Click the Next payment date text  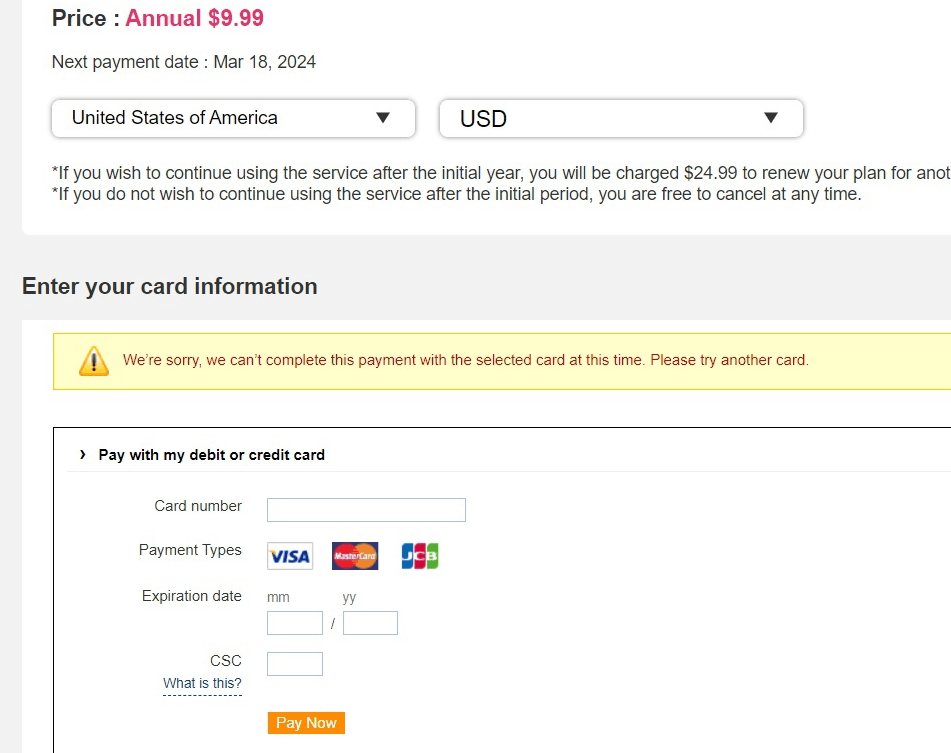pyautogui.click(x=184, y=62)
